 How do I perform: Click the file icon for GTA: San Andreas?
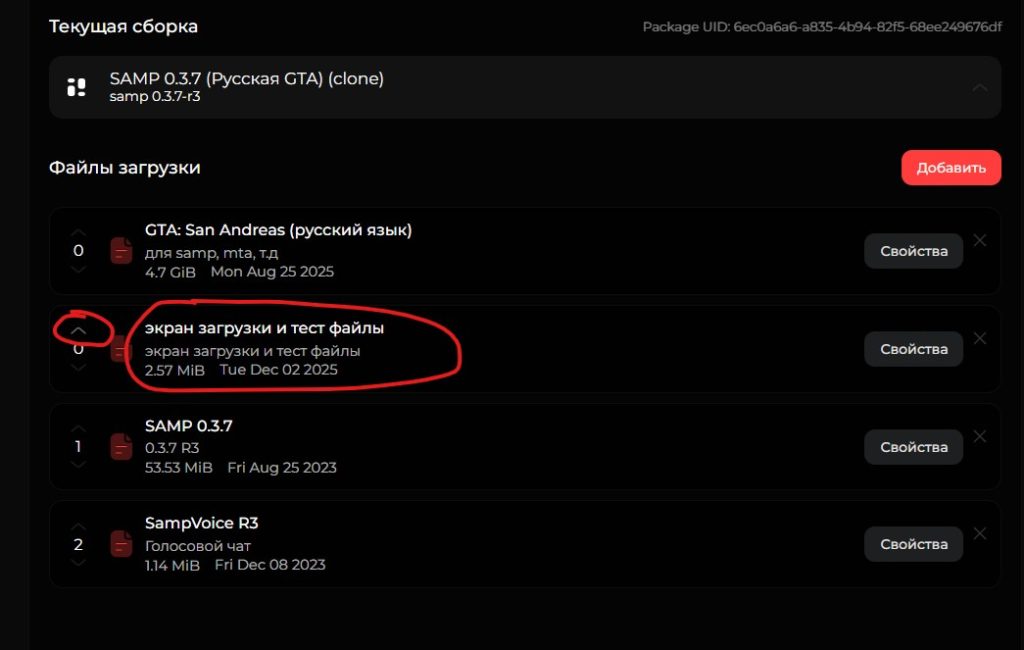coord(121,250)
